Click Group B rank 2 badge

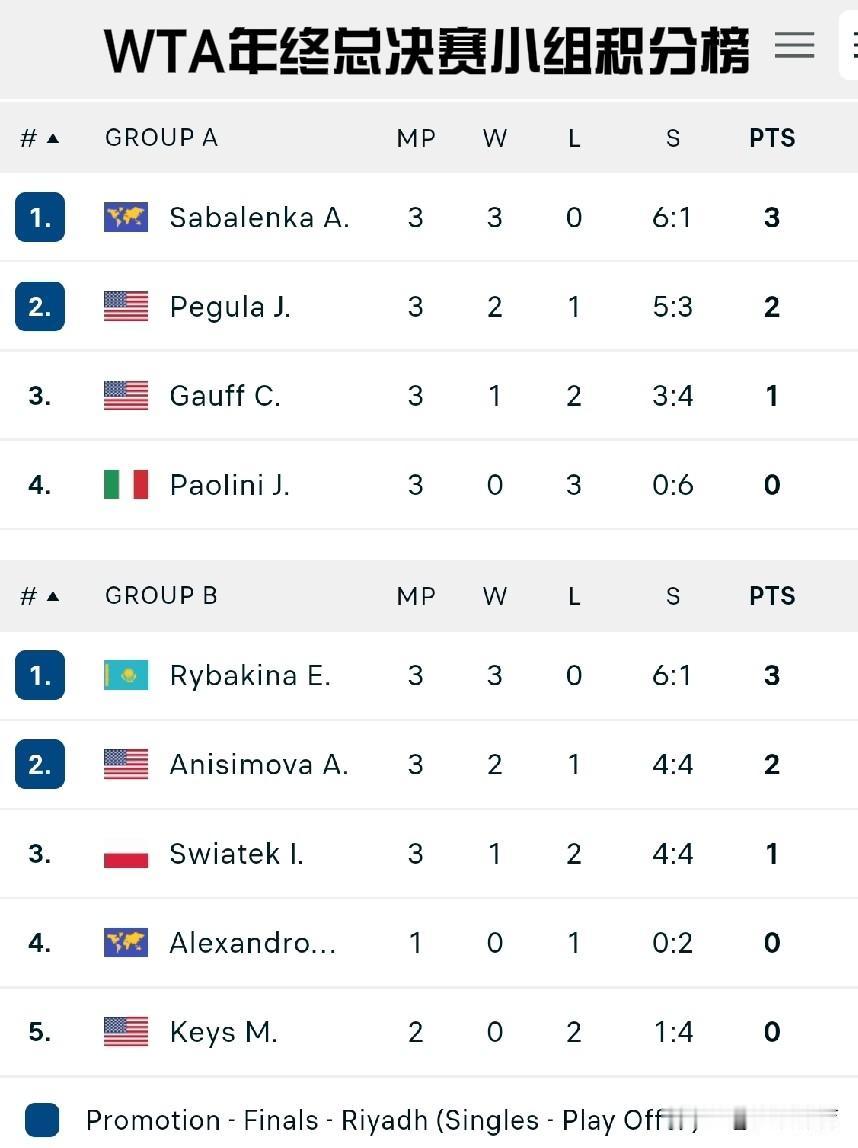[40, 765]
